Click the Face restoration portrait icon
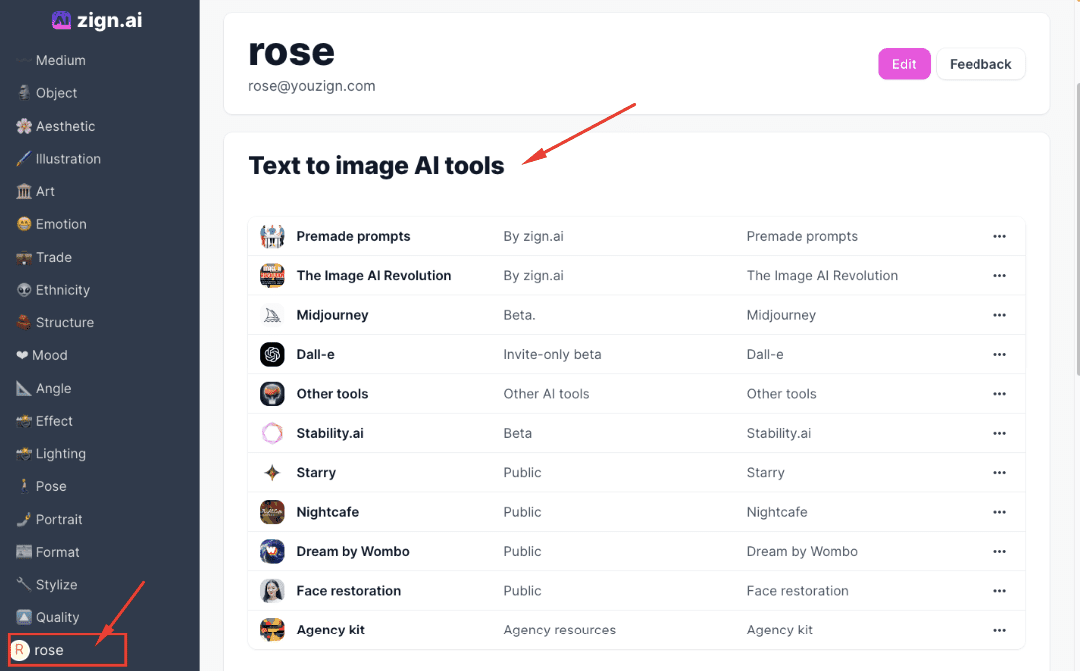This screenshot has width=1080, height=671. point(272,591)
